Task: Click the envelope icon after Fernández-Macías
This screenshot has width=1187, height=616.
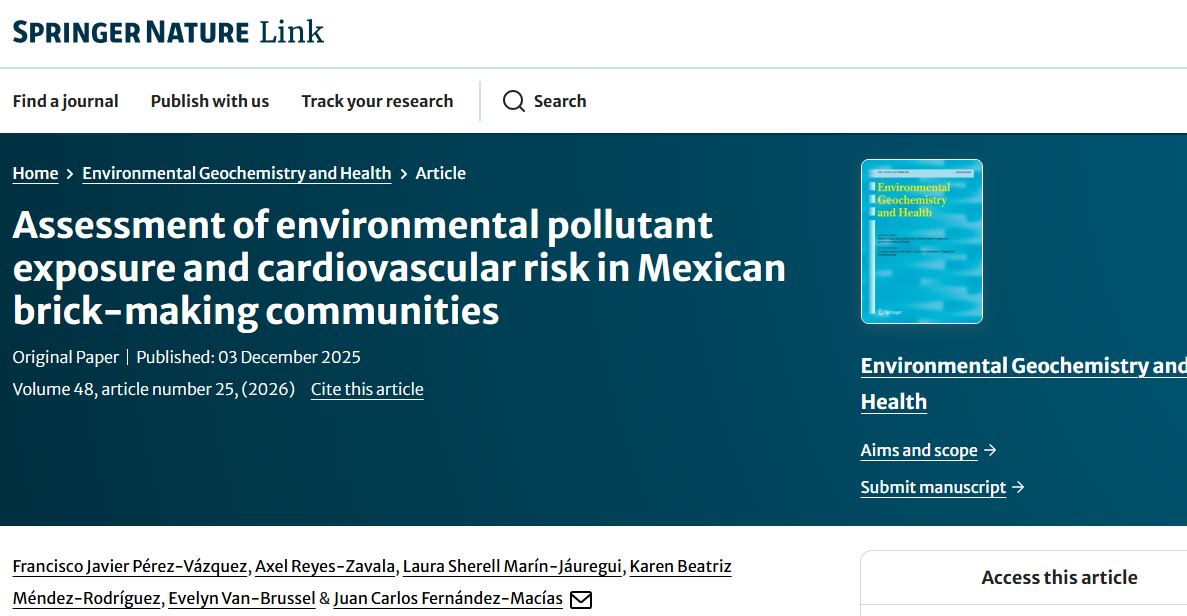Action: click(x=581, y=600)
